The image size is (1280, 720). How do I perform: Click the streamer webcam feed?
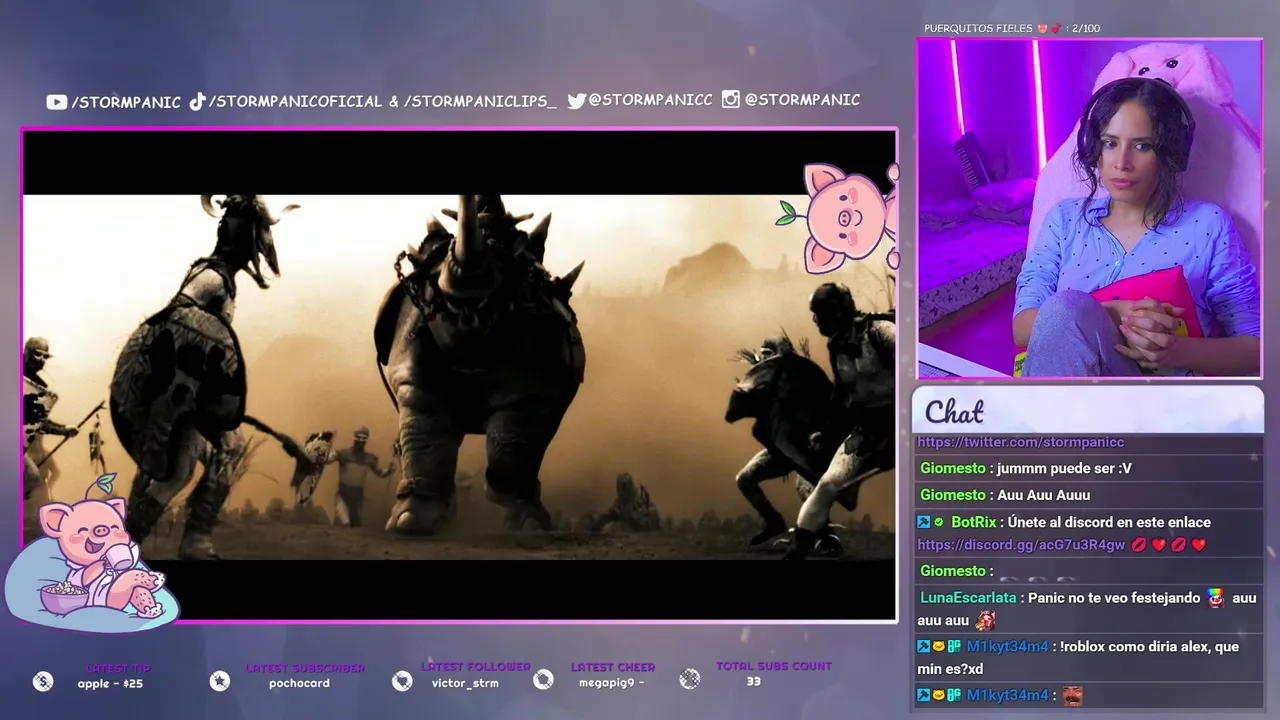[x=1089, y=209]
